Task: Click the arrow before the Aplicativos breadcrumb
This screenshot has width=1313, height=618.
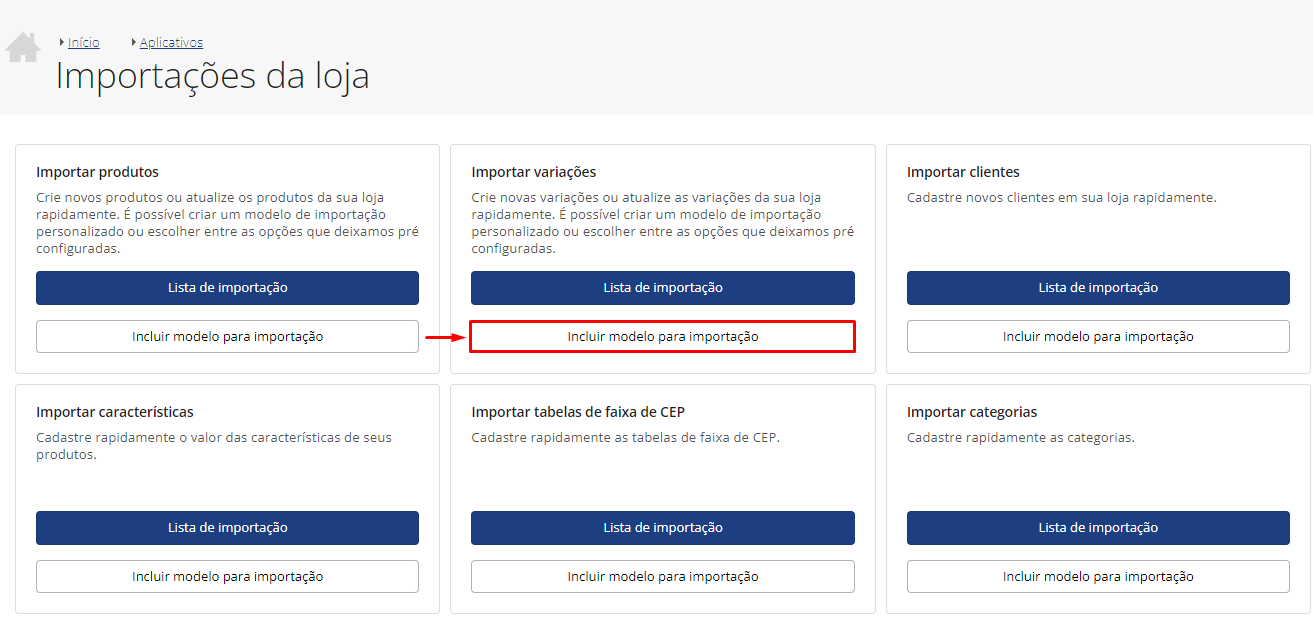Action: tap(134, 42)
